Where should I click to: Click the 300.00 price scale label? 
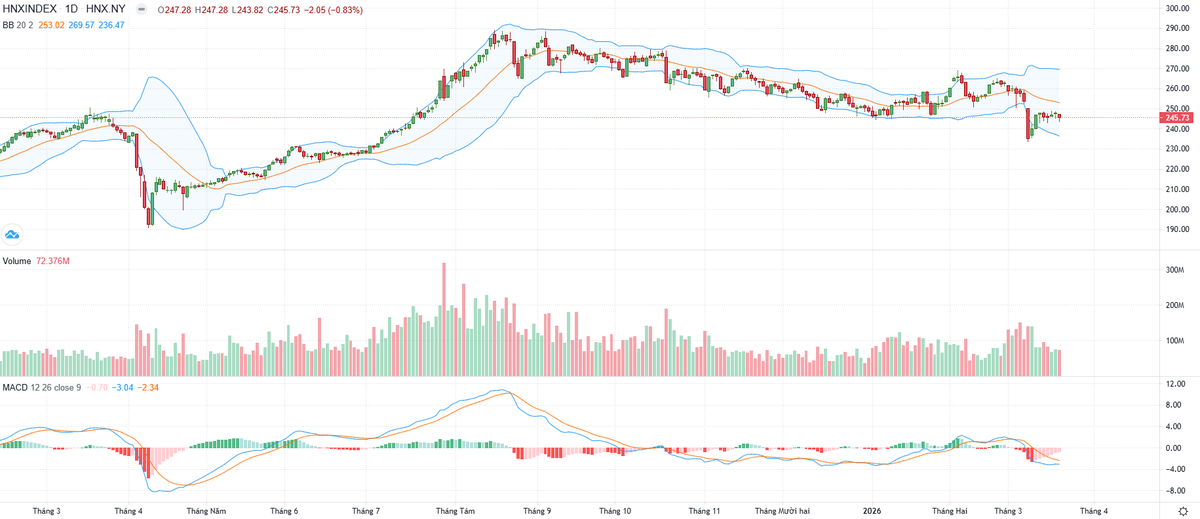tap(1178, 8)
